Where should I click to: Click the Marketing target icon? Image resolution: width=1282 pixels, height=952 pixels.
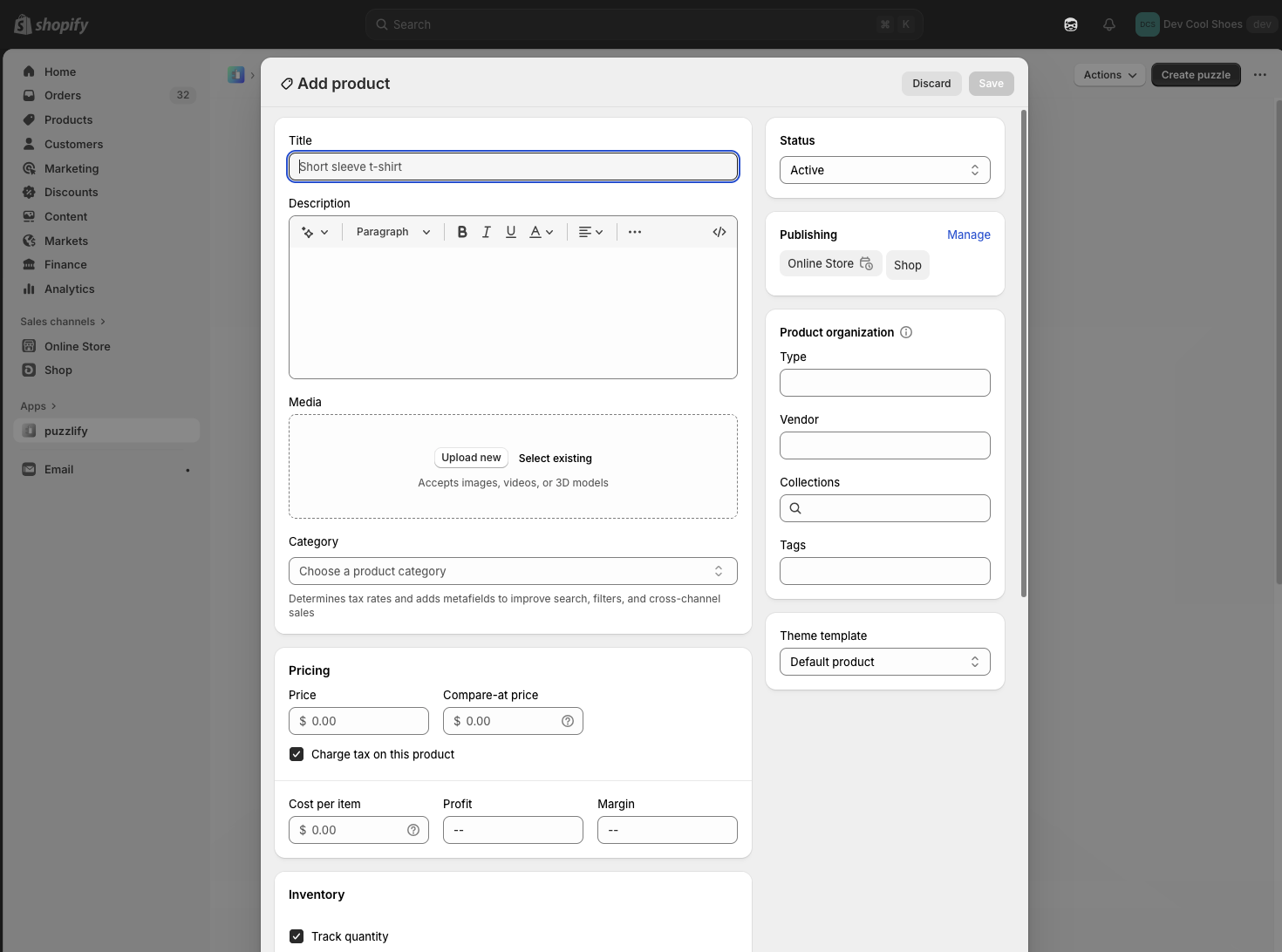(29, 168)
